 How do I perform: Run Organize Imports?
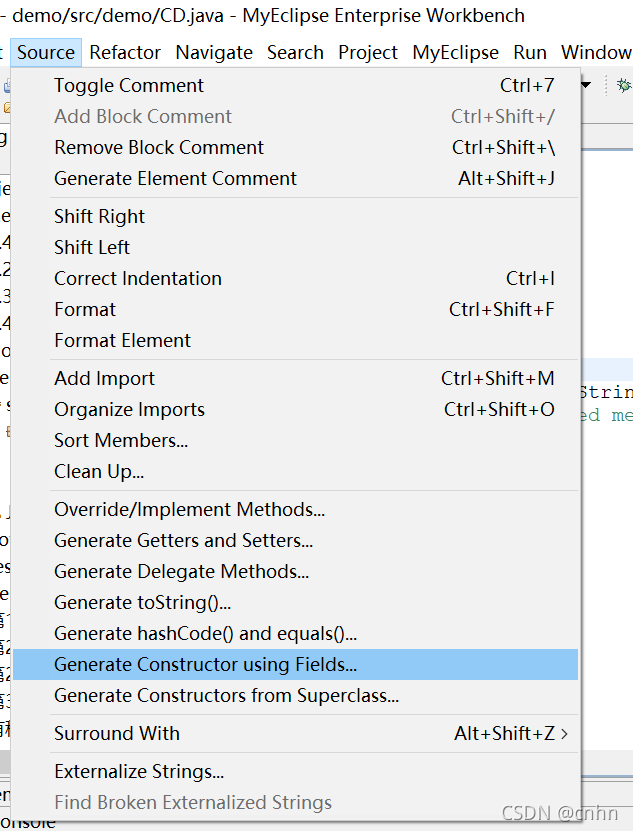[x=129, y=409]
